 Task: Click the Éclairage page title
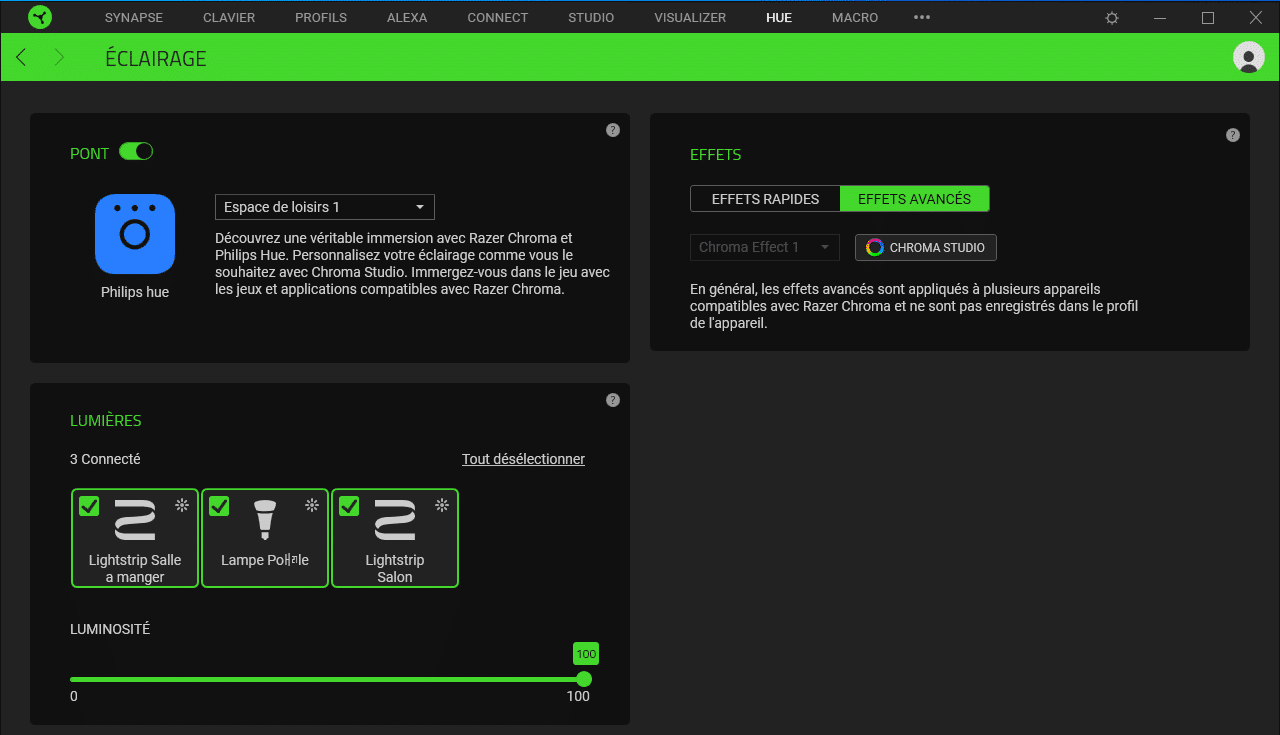tap(156, 58)
